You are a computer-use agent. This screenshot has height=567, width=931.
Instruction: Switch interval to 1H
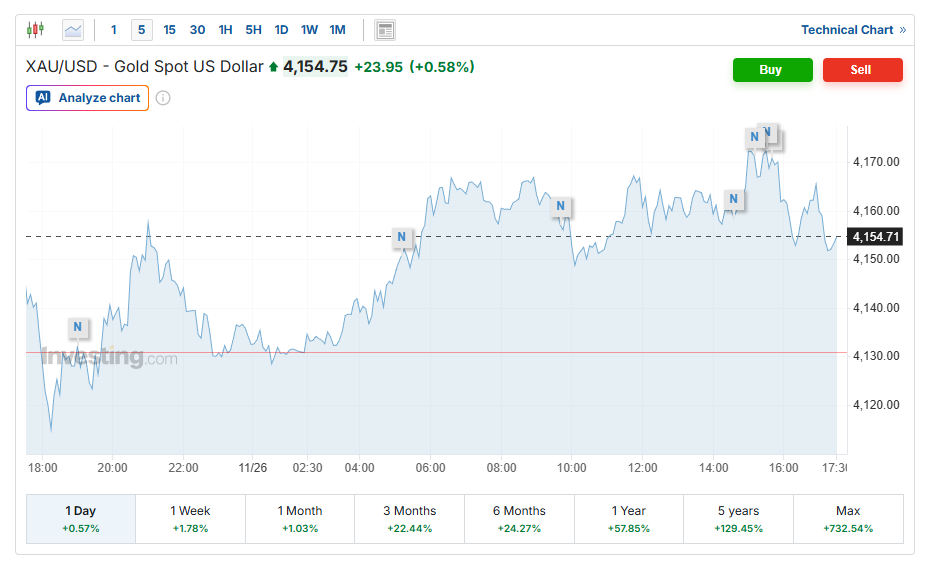(225, 30)
